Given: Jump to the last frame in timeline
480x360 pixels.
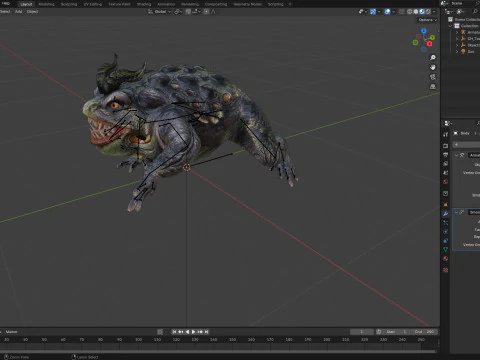Looking at the screenshot, I should click(x=206, y=332).
